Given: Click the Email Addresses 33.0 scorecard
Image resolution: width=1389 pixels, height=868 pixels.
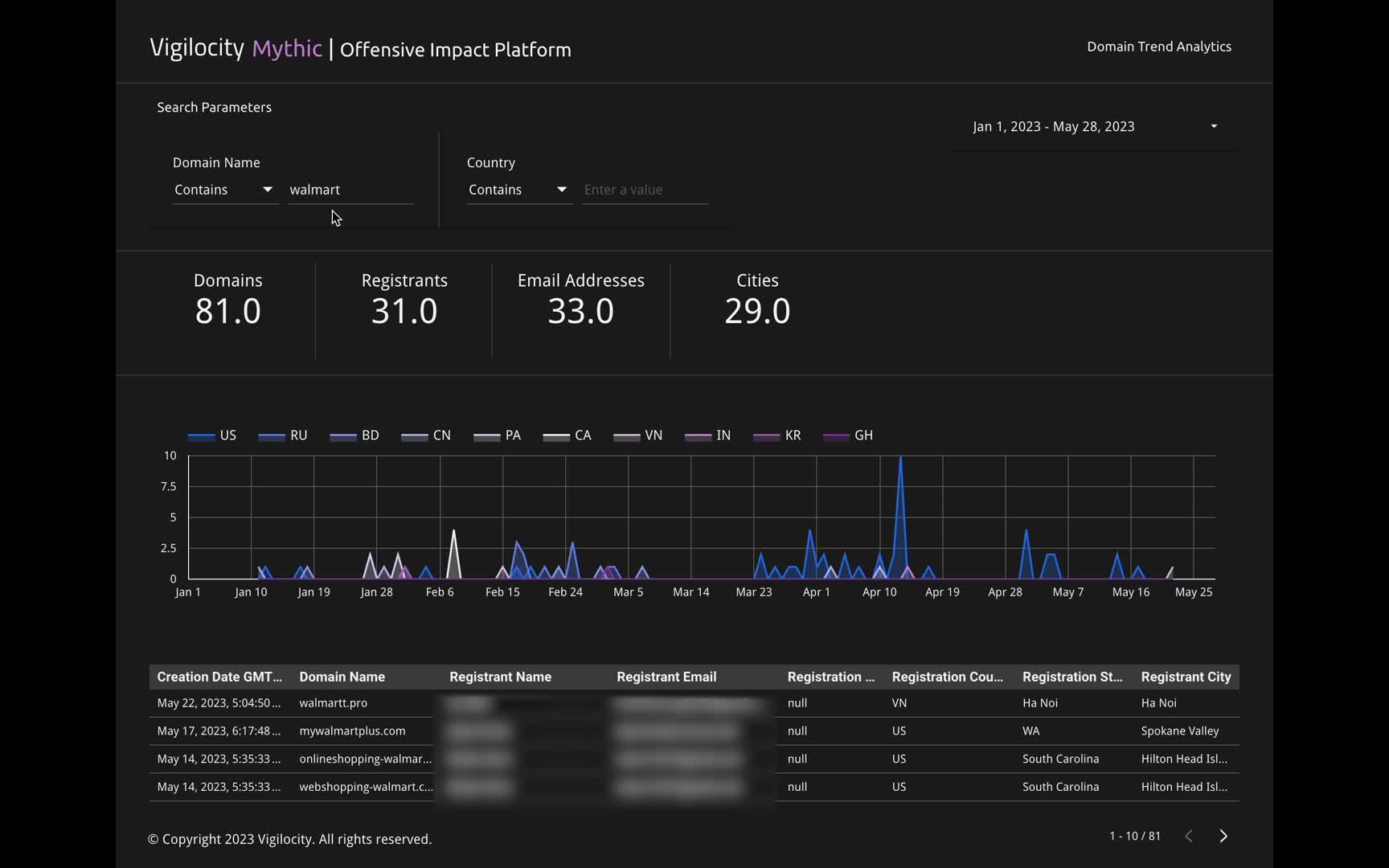Looking at the screenshot, I should click(x=581, y=301).
